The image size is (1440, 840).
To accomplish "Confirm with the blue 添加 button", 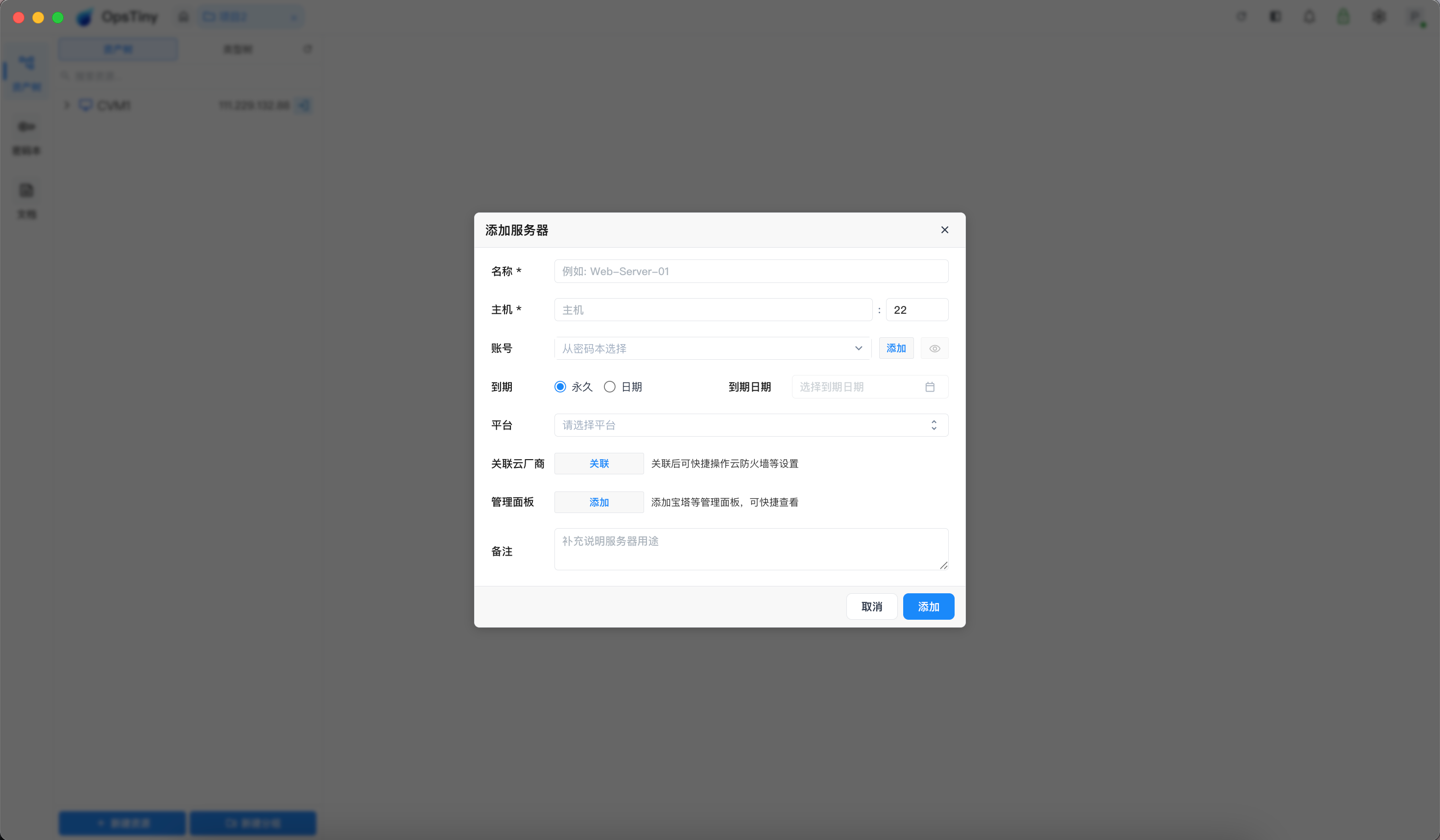I will 928,607.
